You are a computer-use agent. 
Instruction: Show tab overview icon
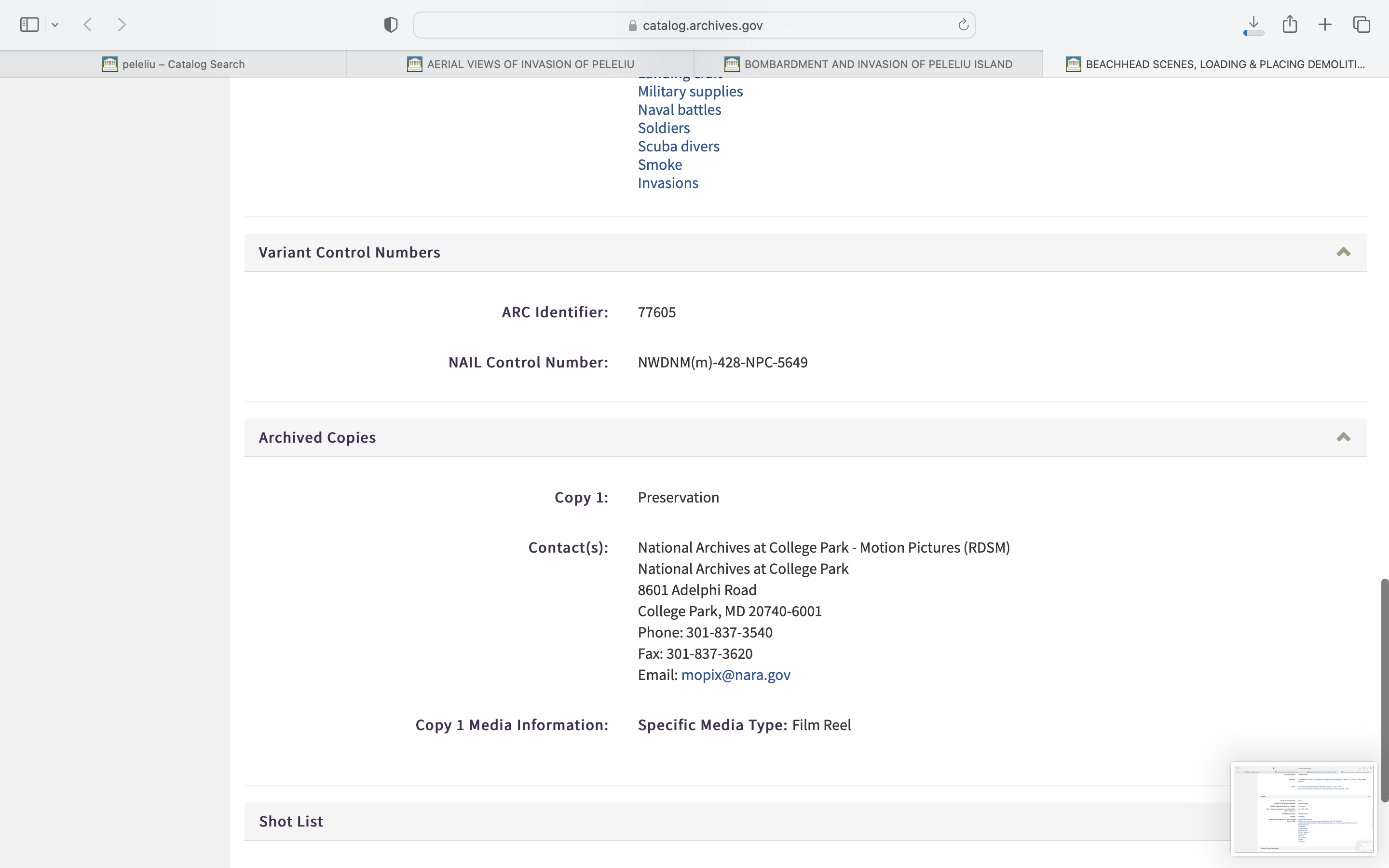click(1362, 25)
